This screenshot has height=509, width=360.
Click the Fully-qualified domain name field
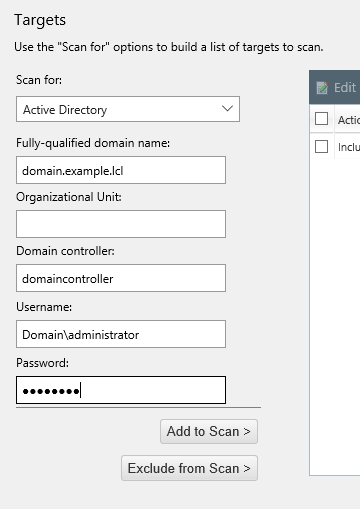(x=121, y=170)
